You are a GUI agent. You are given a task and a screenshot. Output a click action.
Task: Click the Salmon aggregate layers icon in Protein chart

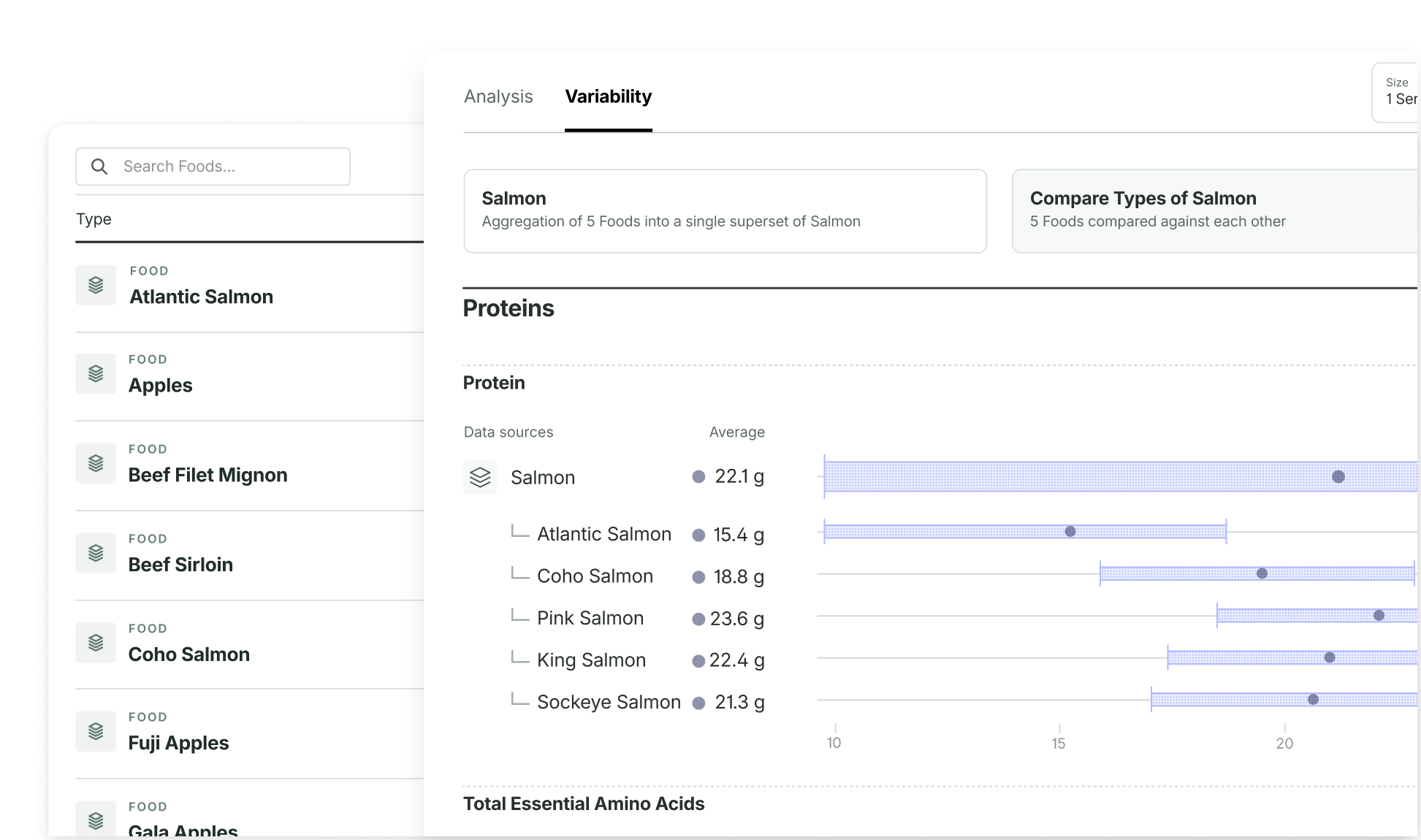[x=480, y=477]
